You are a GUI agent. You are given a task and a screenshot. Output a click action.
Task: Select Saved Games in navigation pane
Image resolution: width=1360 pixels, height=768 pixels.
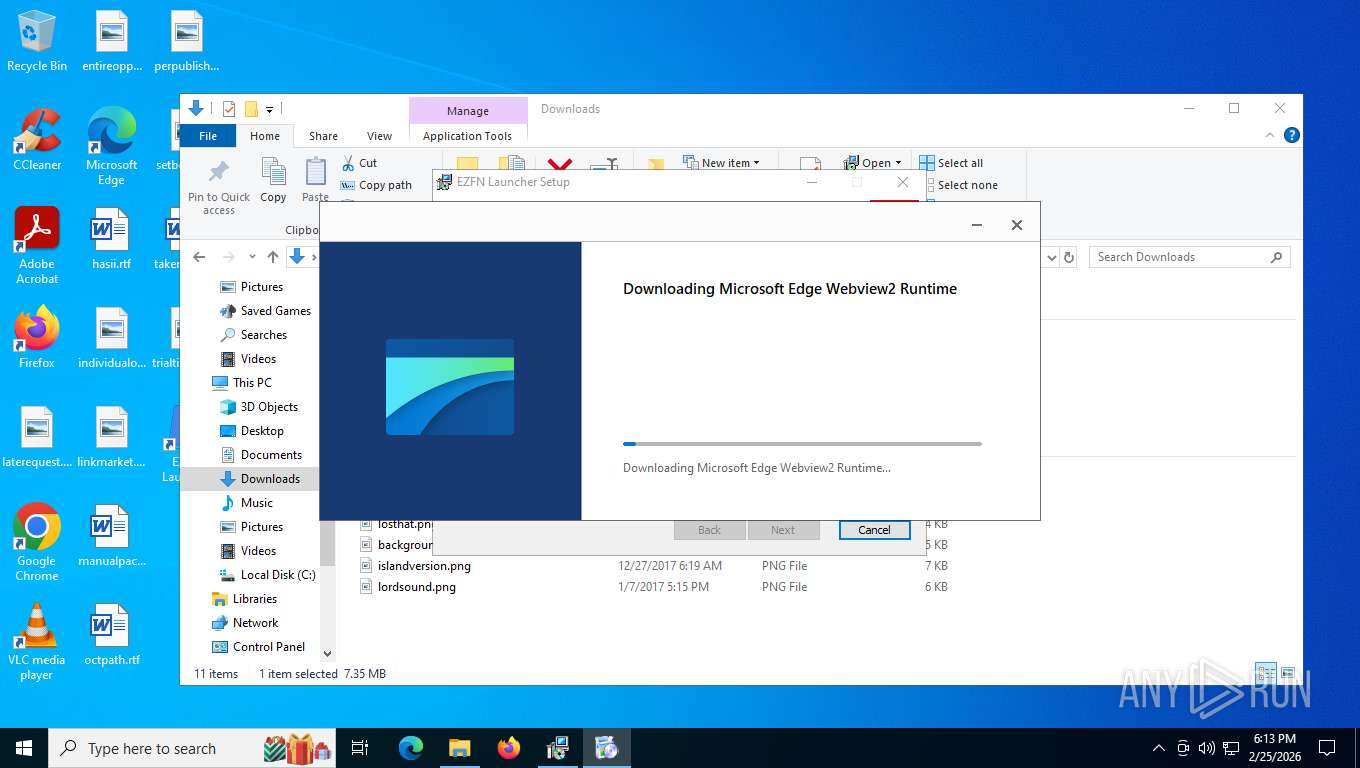(265, 311)
